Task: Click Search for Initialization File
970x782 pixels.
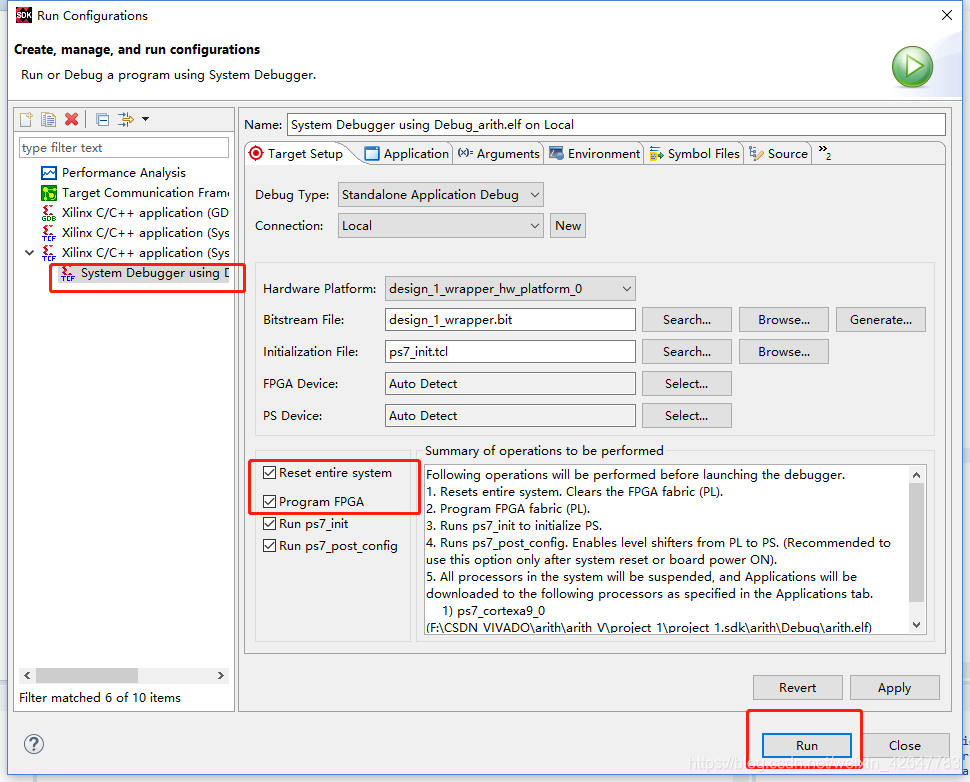Action: tap(687, 352)
